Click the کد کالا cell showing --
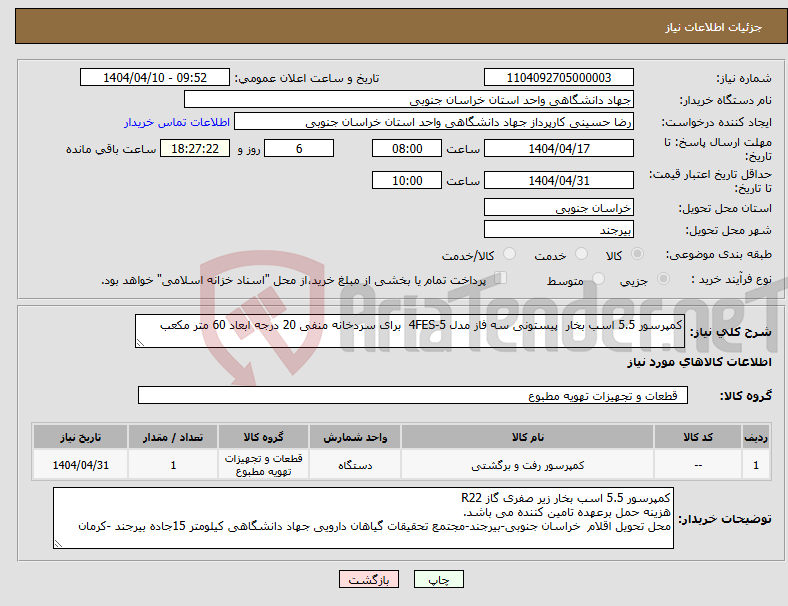This screenshot has width=788, height=606. (698, 465)
